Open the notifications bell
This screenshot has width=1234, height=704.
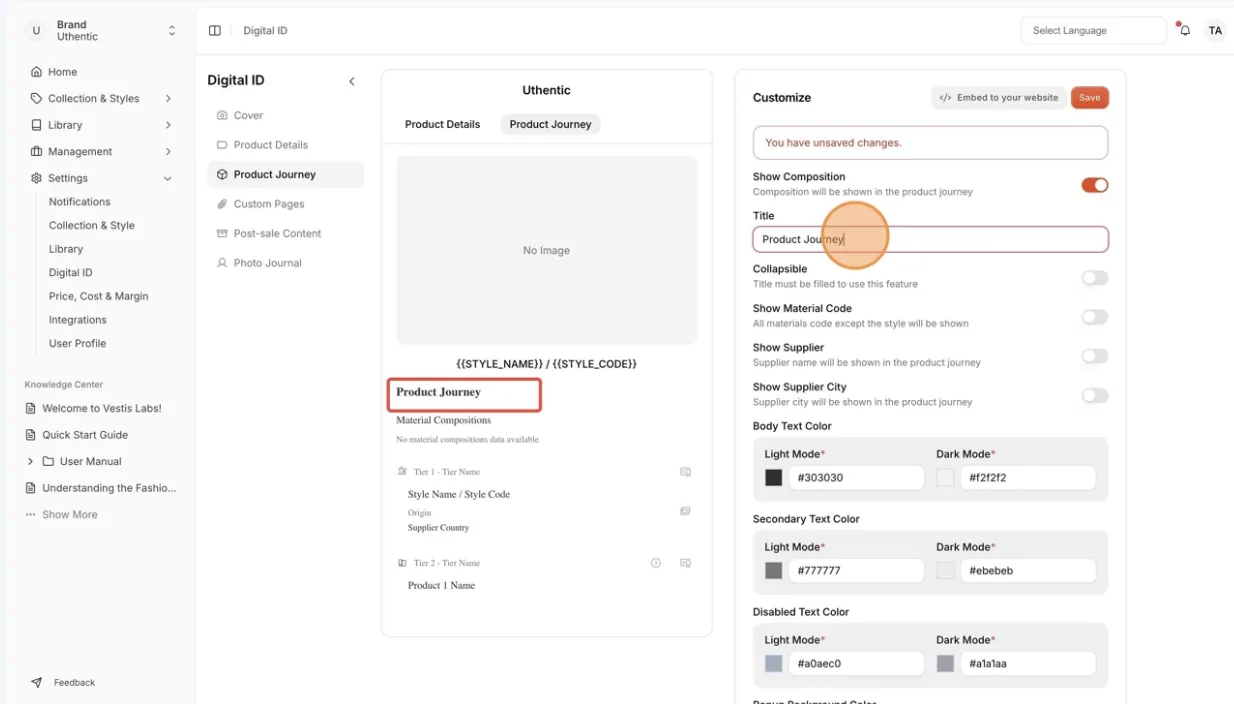pyautogui.click(x=1184, y=31)
